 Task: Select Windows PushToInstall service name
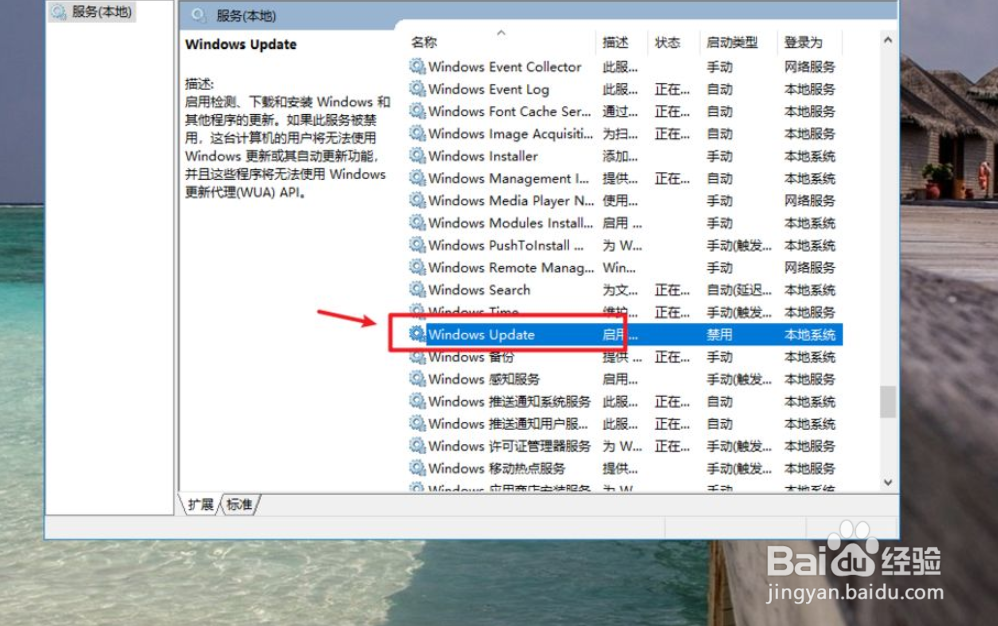505,245
